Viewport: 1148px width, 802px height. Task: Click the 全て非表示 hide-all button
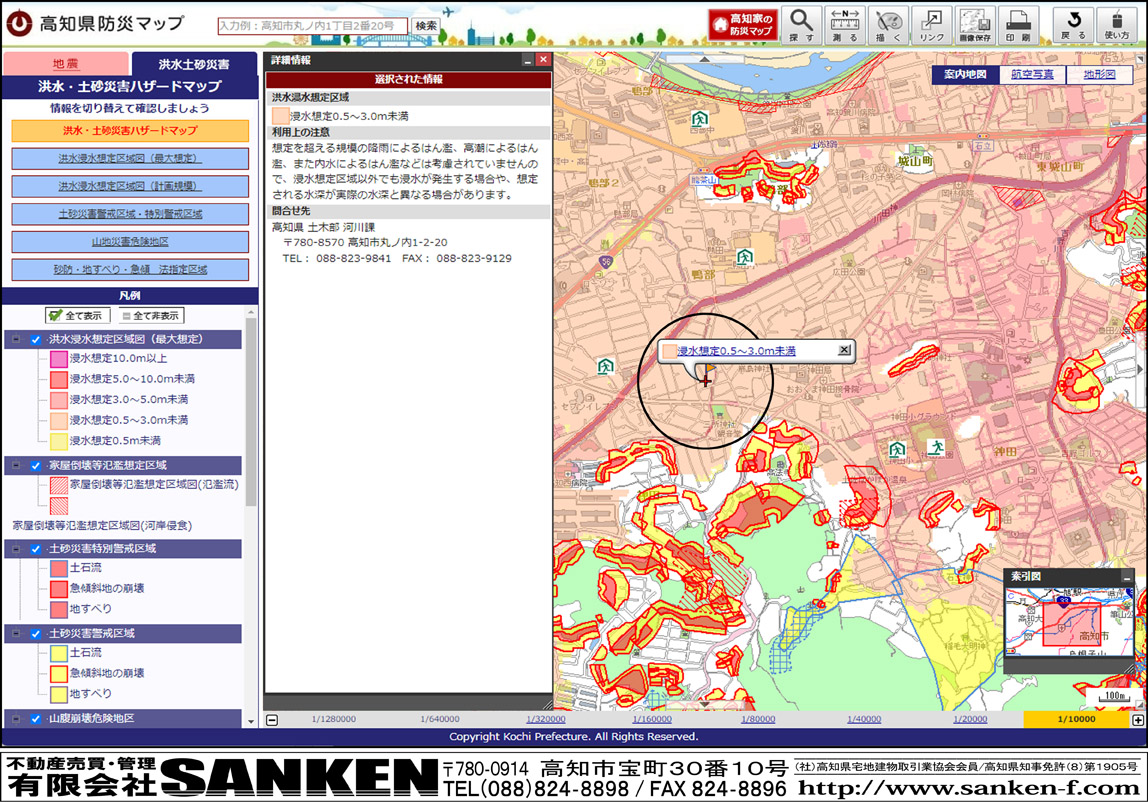tap(150, 316)
